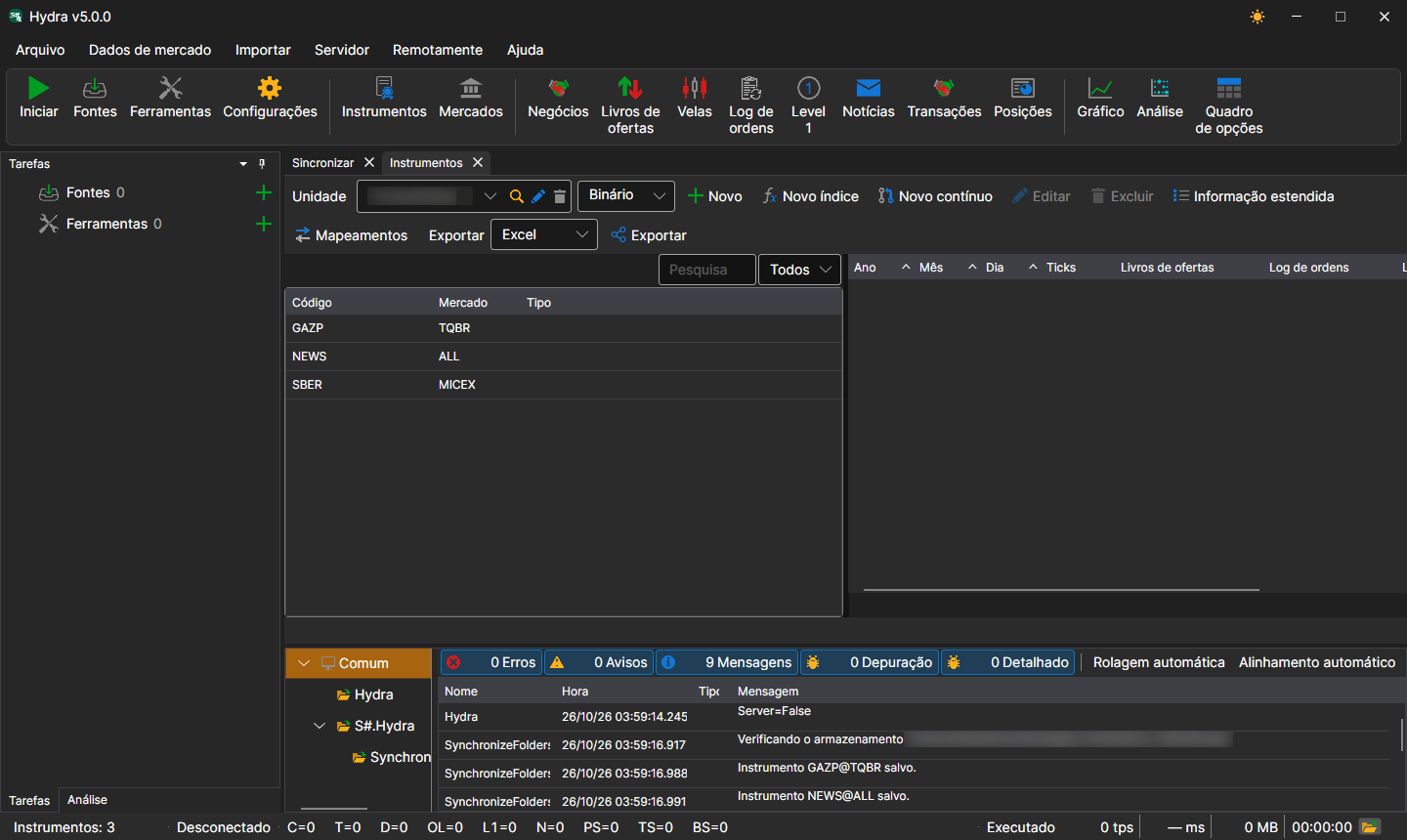Open the Excel export format dropdown
The width and height of the screenshot is (1407, 840).
pyautogui.click(x=544, y=234)
